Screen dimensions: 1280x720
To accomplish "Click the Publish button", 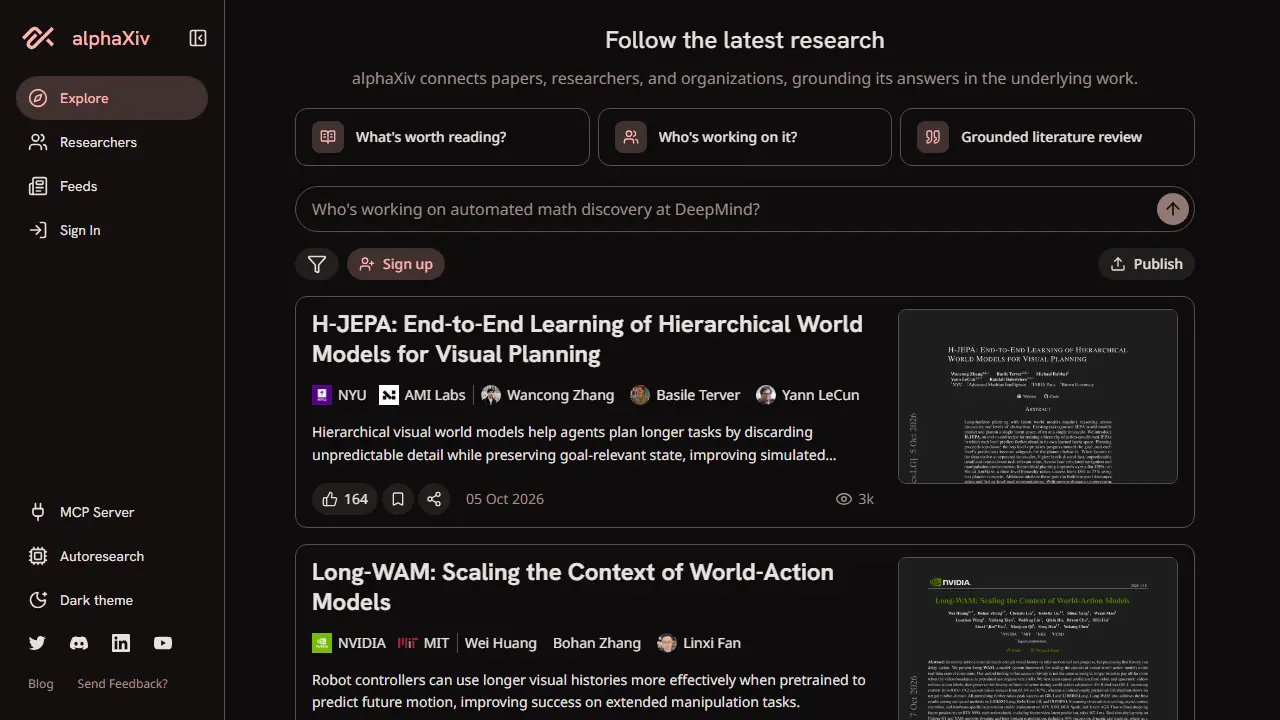I will click(1146, 264).
